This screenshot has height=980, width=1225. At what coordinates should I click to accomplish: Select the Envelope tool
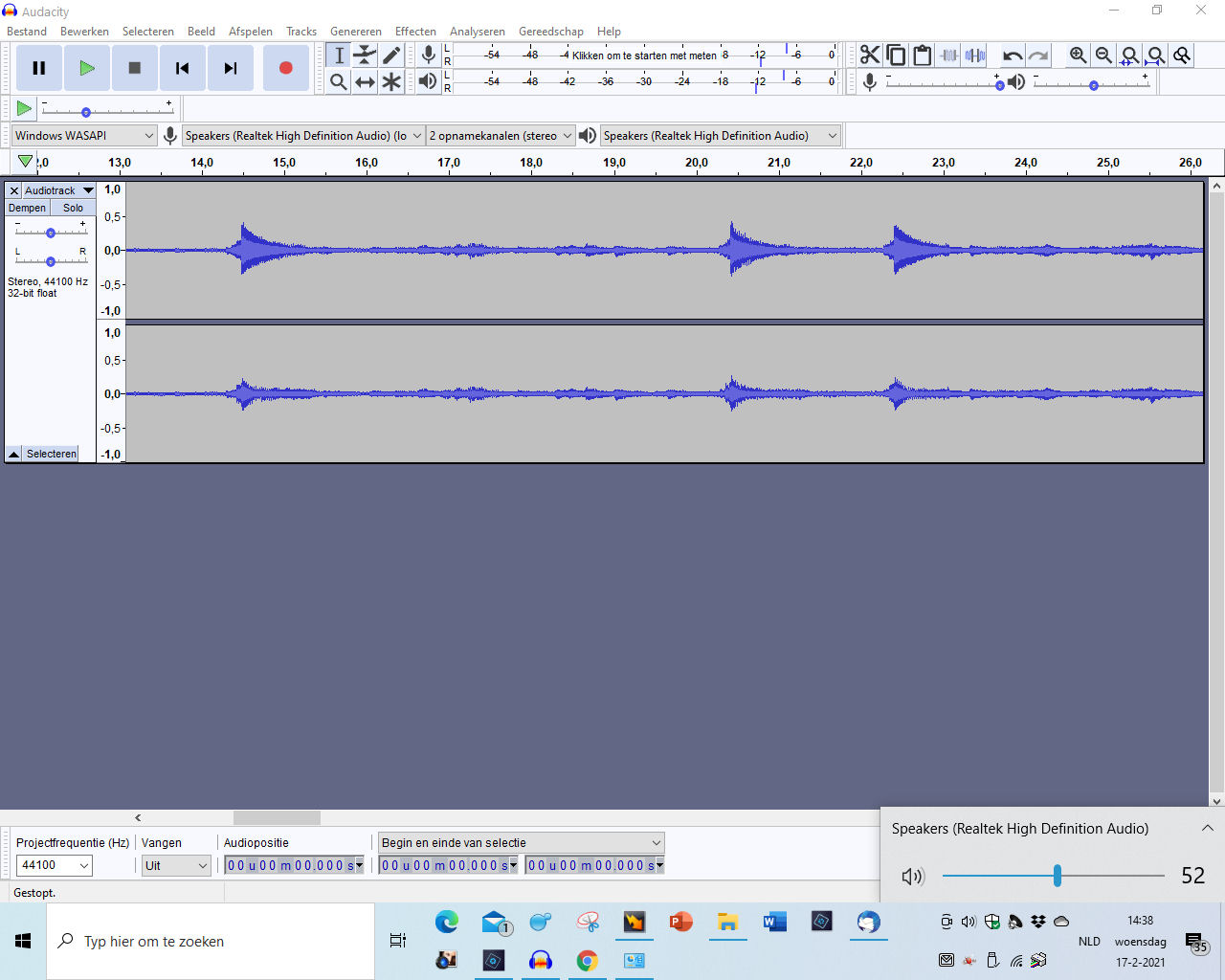(x=365, y=56)
